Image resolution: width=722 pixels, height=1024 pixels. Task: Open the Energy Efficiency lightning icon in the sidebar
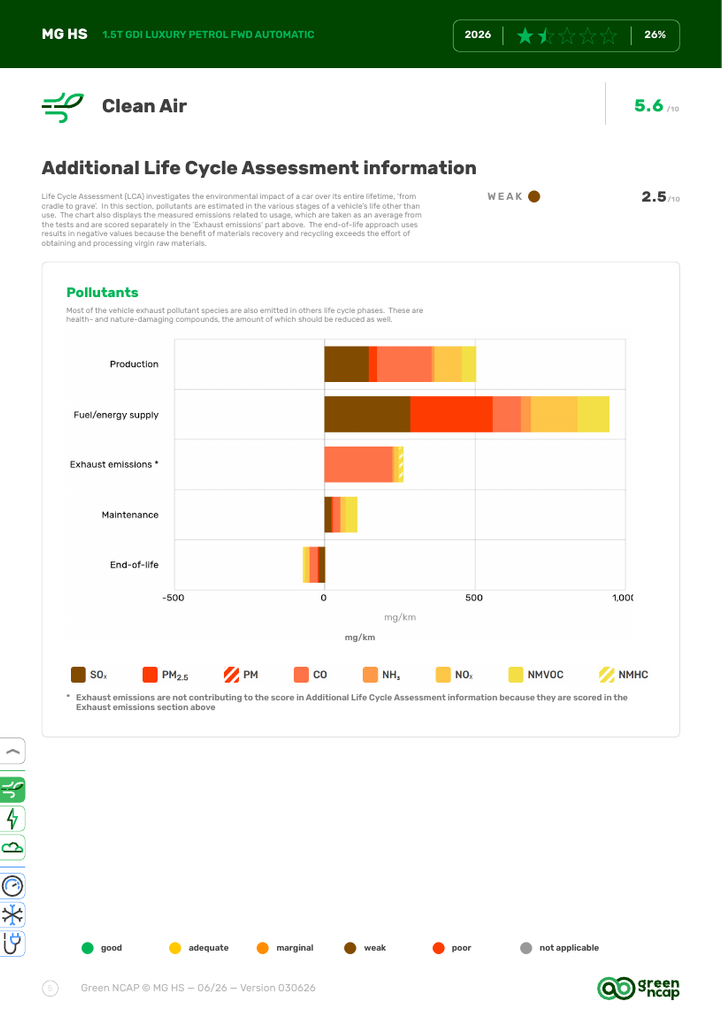click(x=12, y=818)
